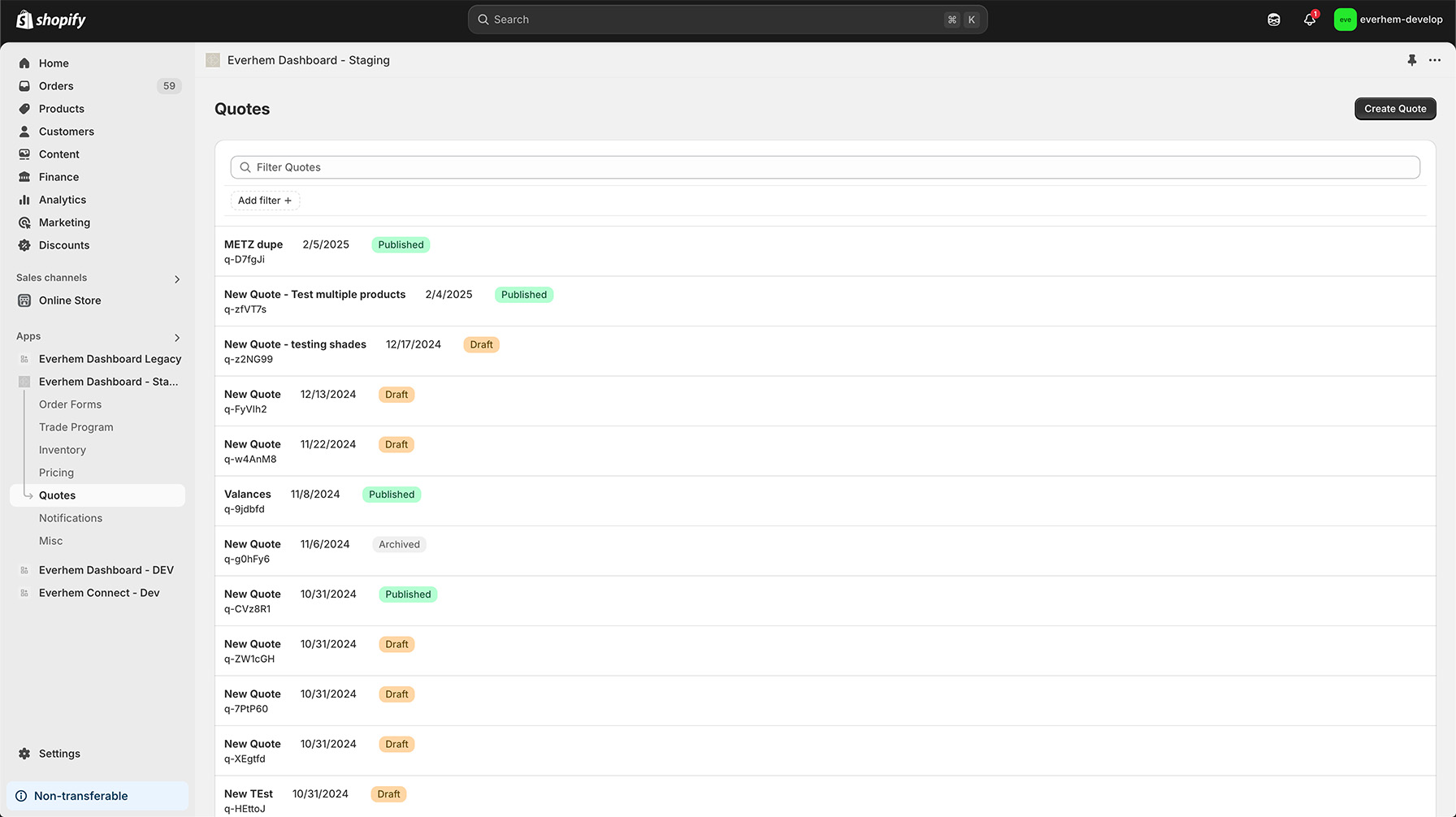The height and width of the screenshot is (817, 1456).
Task: Click the Orders count badge 59
Action: (169, 86)
